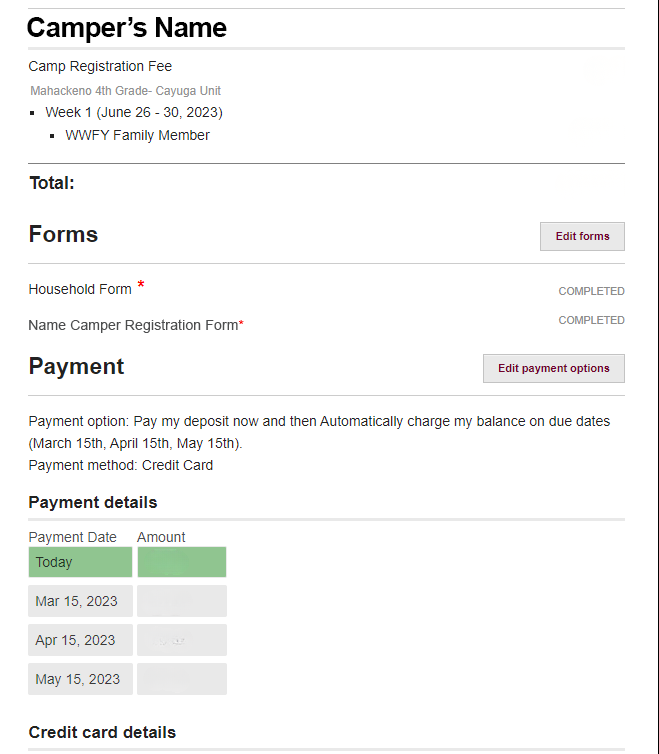This screenshot has width=659, height=754.
Task: Select the Mar 15, 2023 payment date
Action: (x=80, y=601)
